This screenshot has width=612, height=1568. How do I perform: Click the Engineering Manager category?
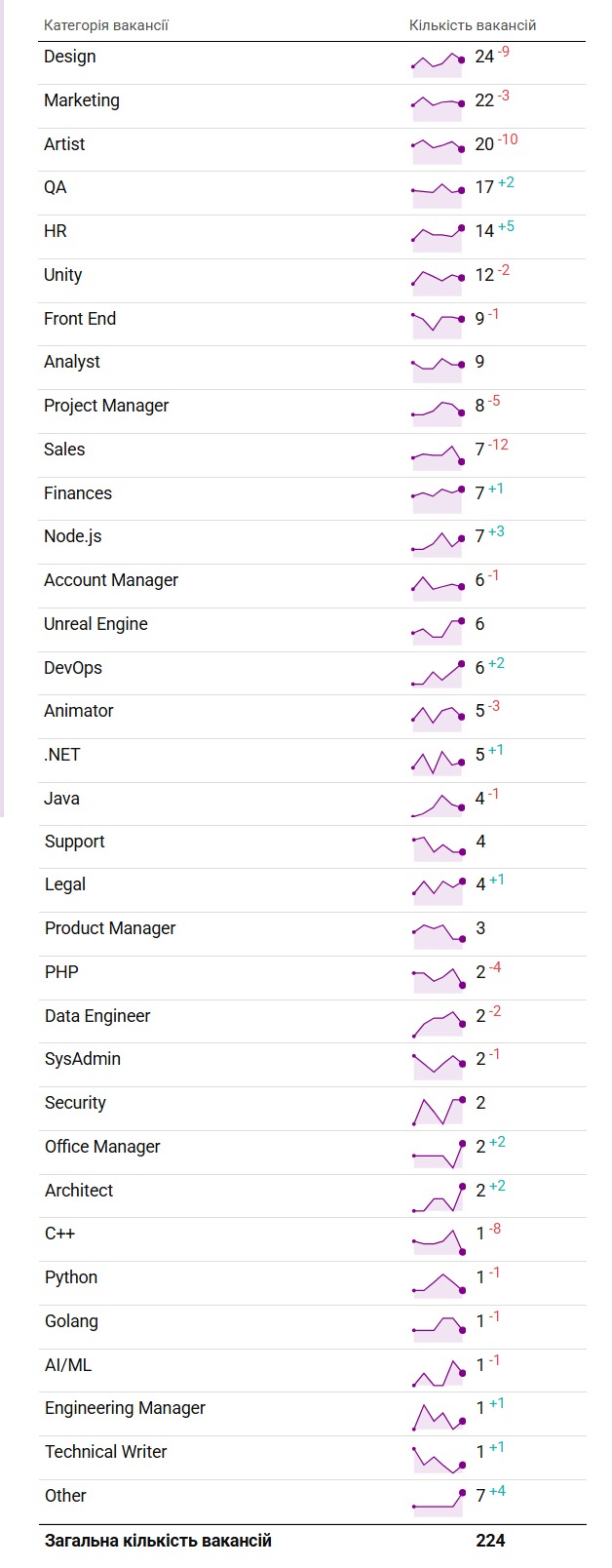125,1408
